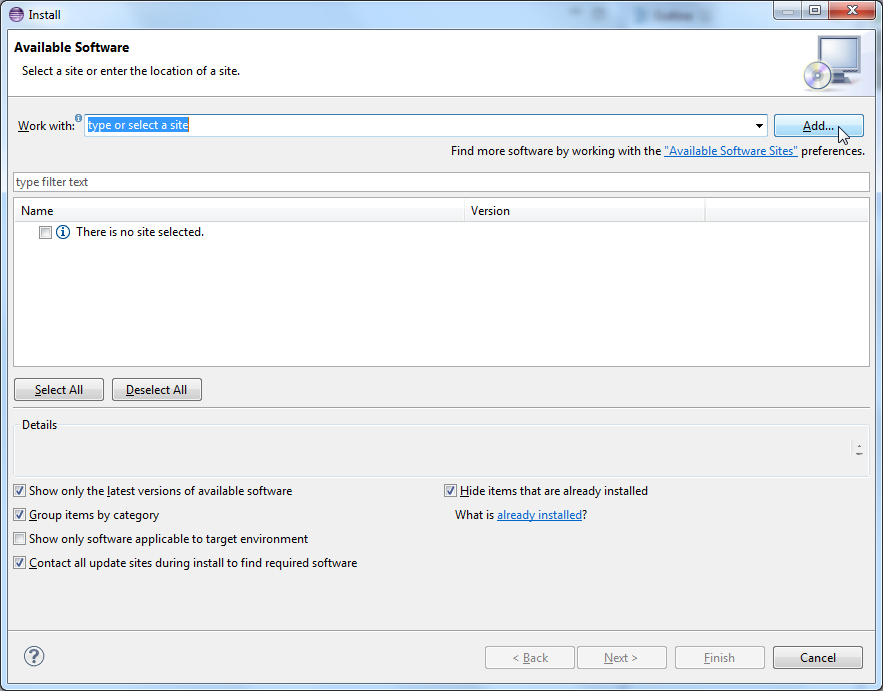Toggle the 'There is no site selected' checkbox

[x=45, y=232]
